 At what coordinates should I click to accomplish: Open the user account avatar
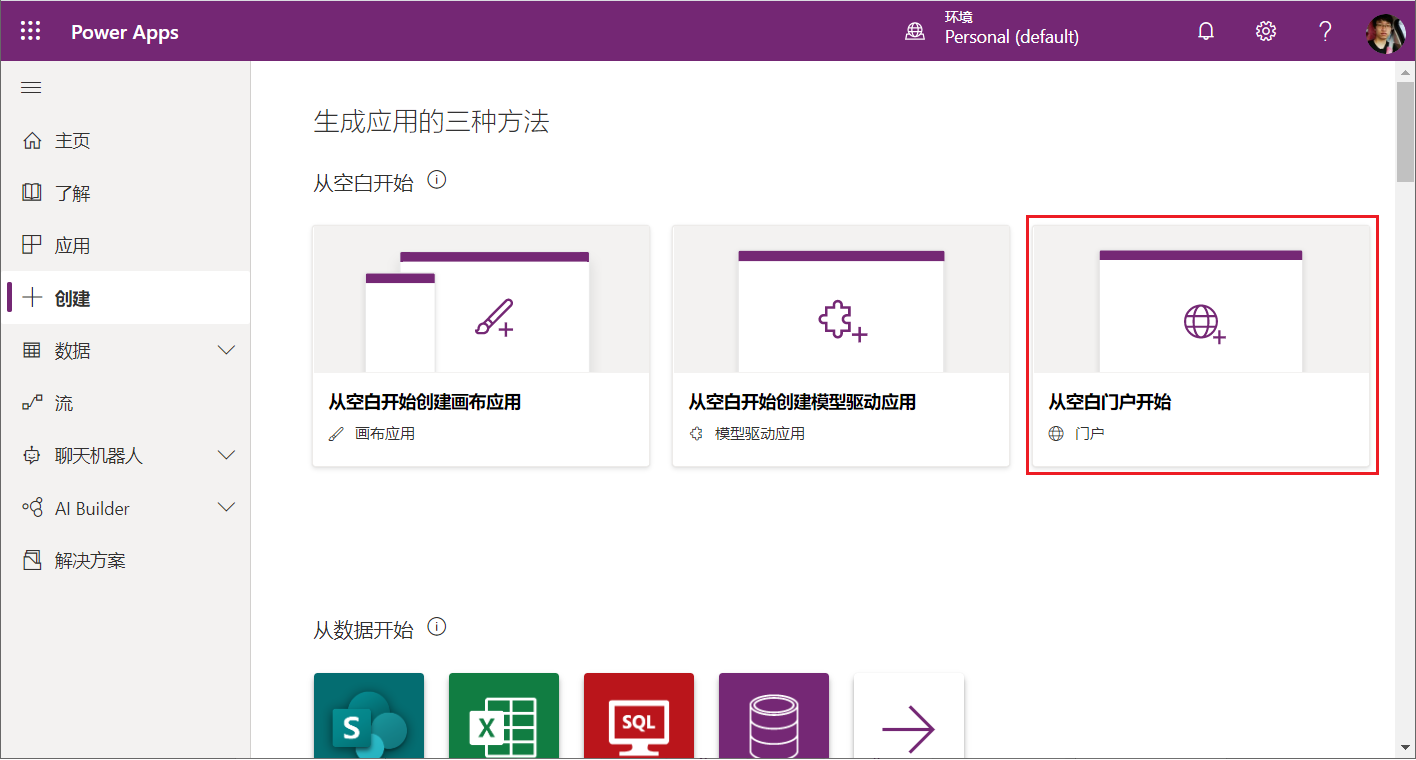pos(1385,33)
